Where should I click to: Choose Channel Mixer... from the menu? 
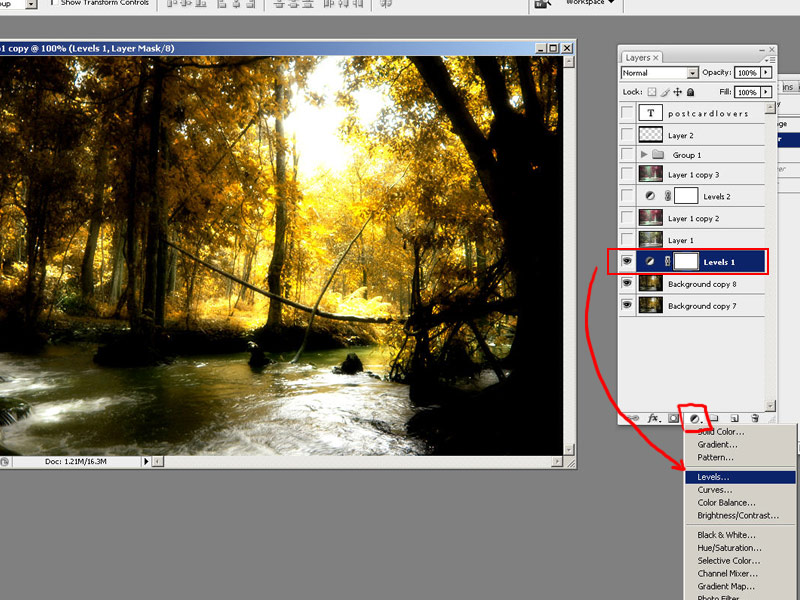click(x=740, y=573)
